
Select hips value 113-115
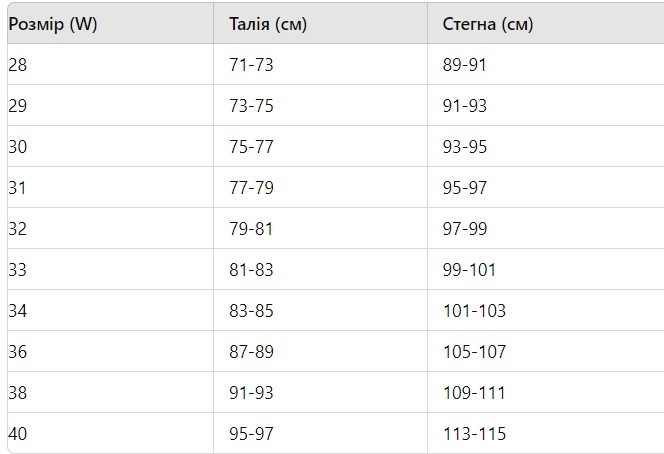pyautogui.click(x=474, y=434)
